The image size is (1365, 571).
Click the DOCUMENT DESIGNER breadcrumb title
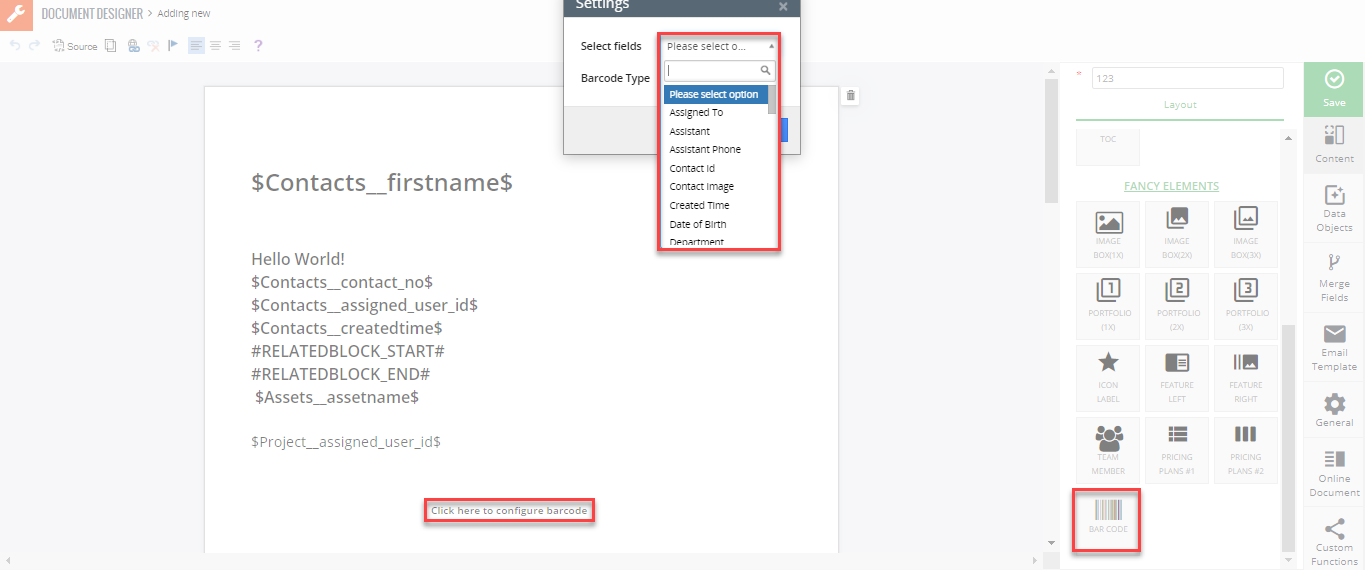[91, 14]
